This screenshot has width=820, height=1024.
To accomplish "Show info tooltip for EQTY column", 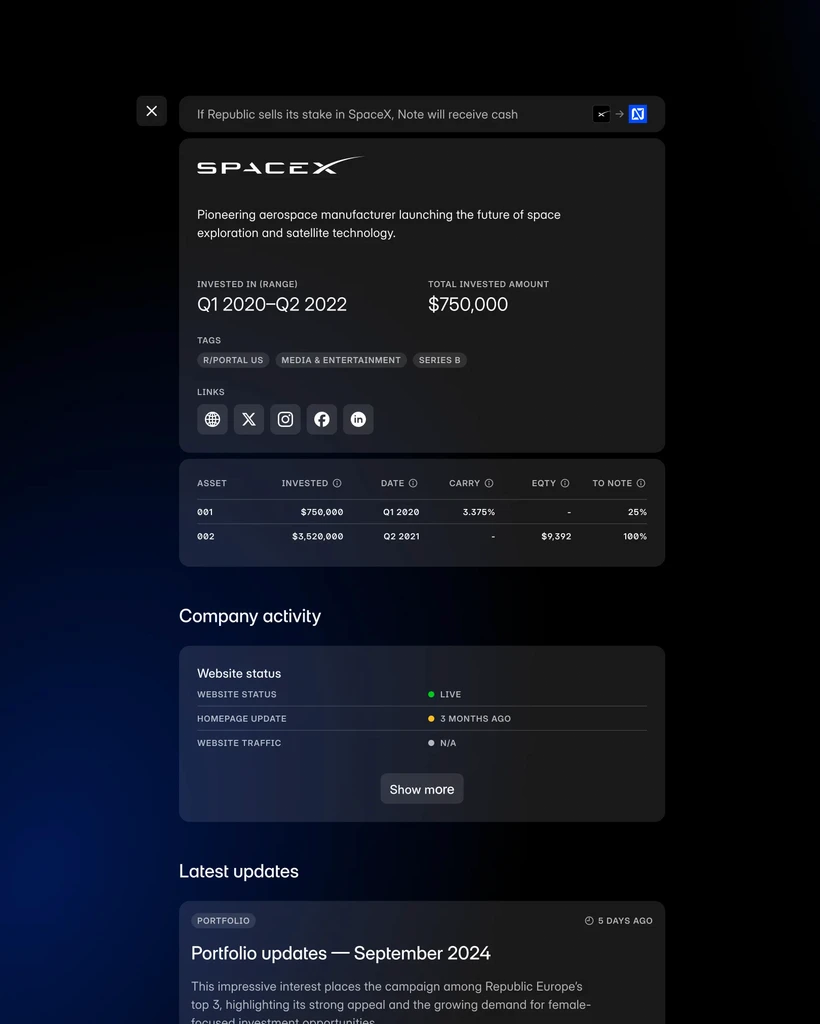I will tap(565, 483).
